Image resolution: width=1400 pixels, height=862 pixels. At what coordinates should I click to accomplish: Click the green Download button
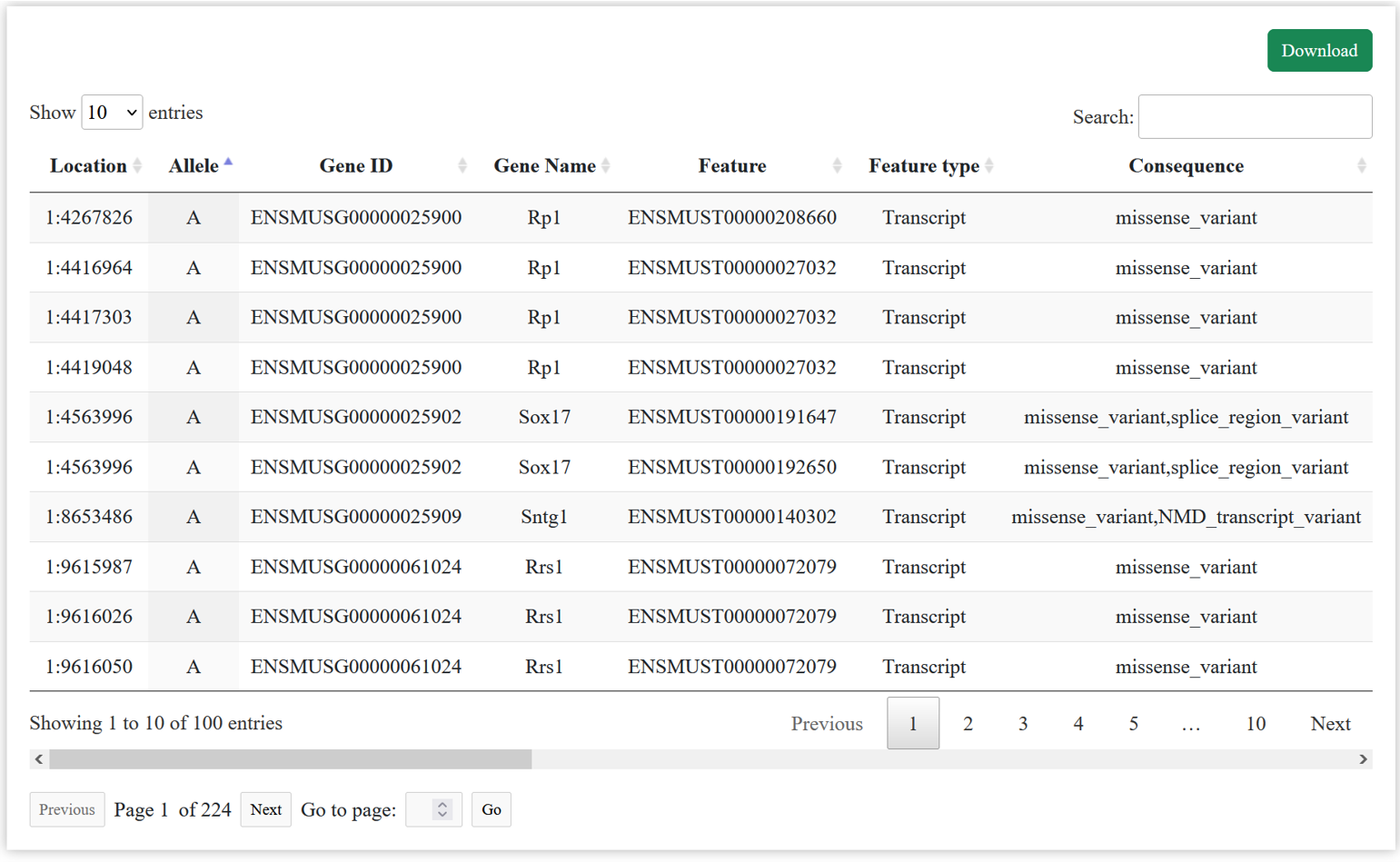pyautogui.click(x=1319, y=51)
